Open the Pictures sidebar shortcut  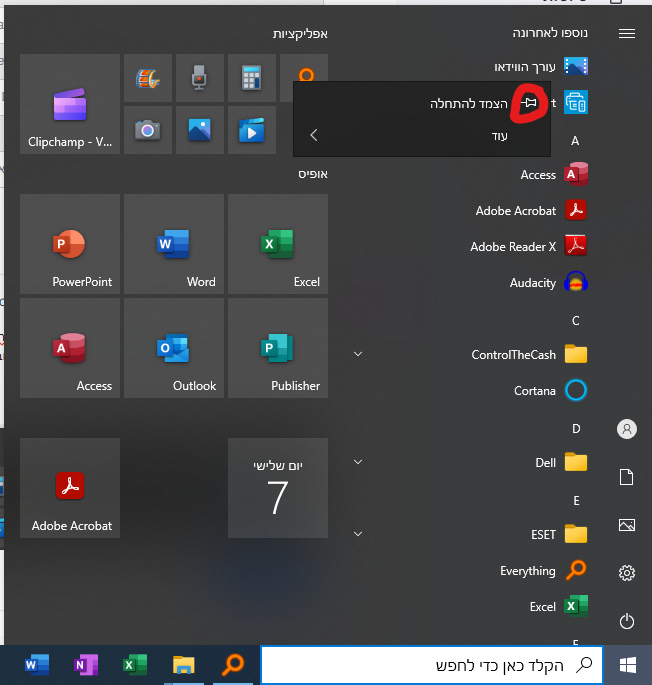[x=627, y=525]
